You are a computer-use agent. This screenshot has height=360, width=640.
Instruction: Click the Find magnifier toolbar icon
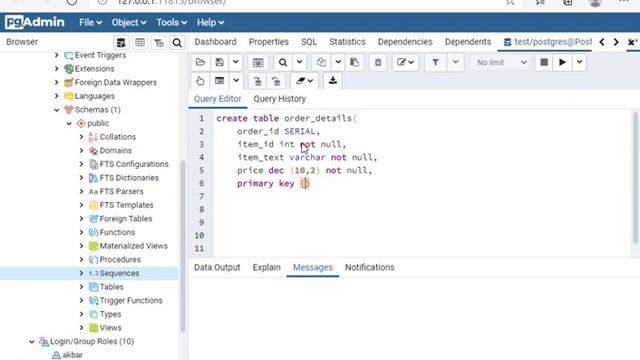(x=282, y=62)
